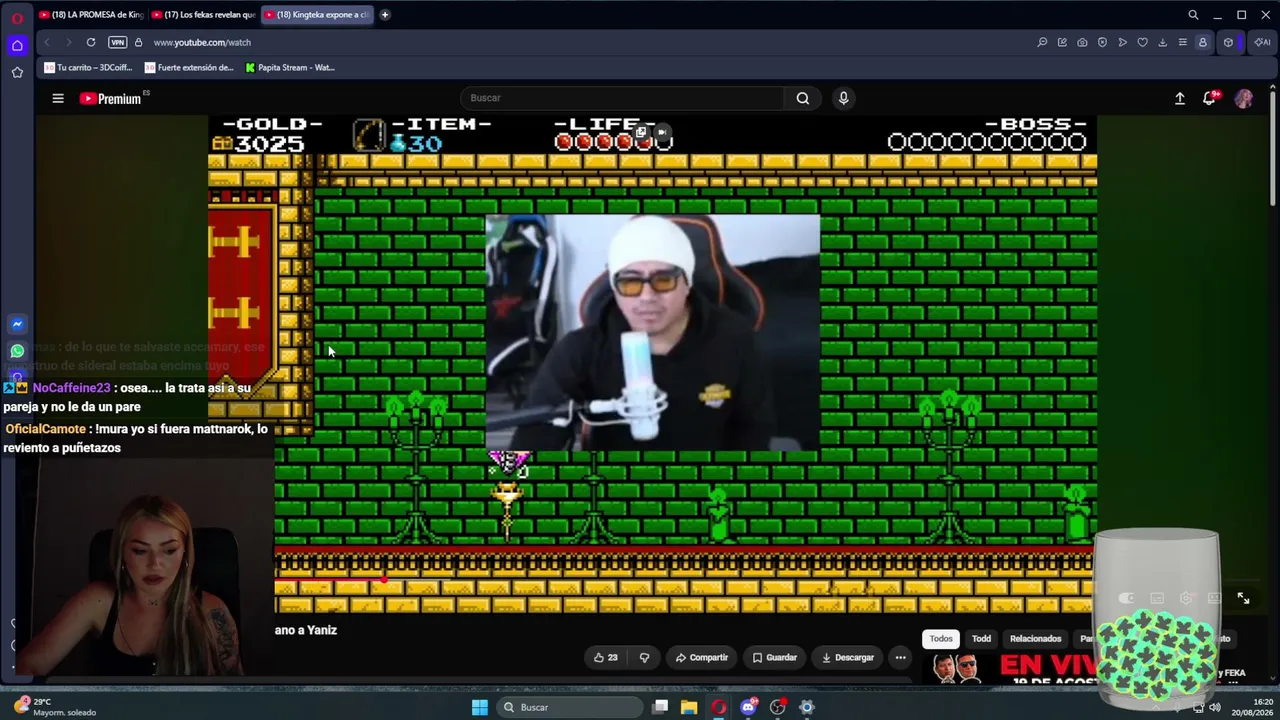
Task: Save video with the Guardar button
Action: (775, 657)
